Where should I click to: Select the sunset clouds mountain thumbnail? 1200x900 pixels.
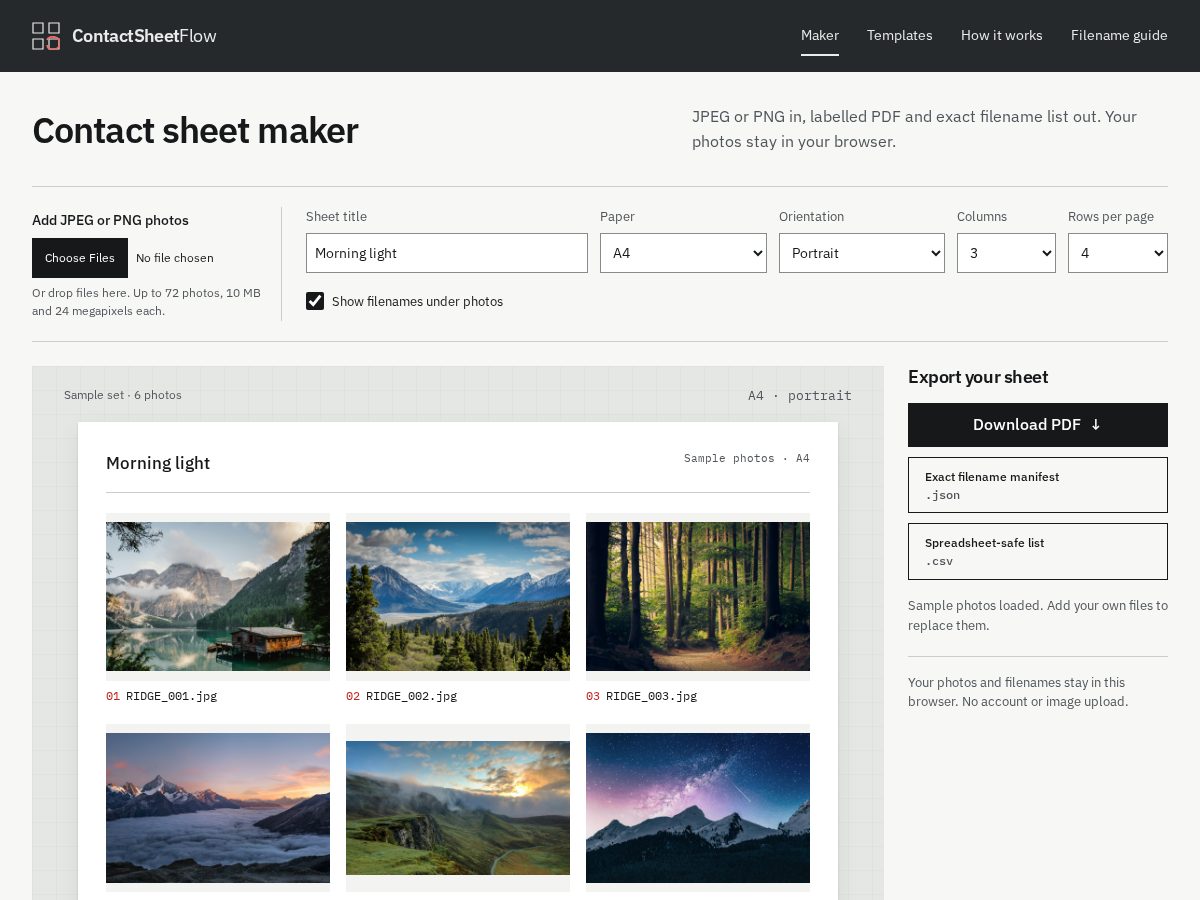tap(218, 808)
